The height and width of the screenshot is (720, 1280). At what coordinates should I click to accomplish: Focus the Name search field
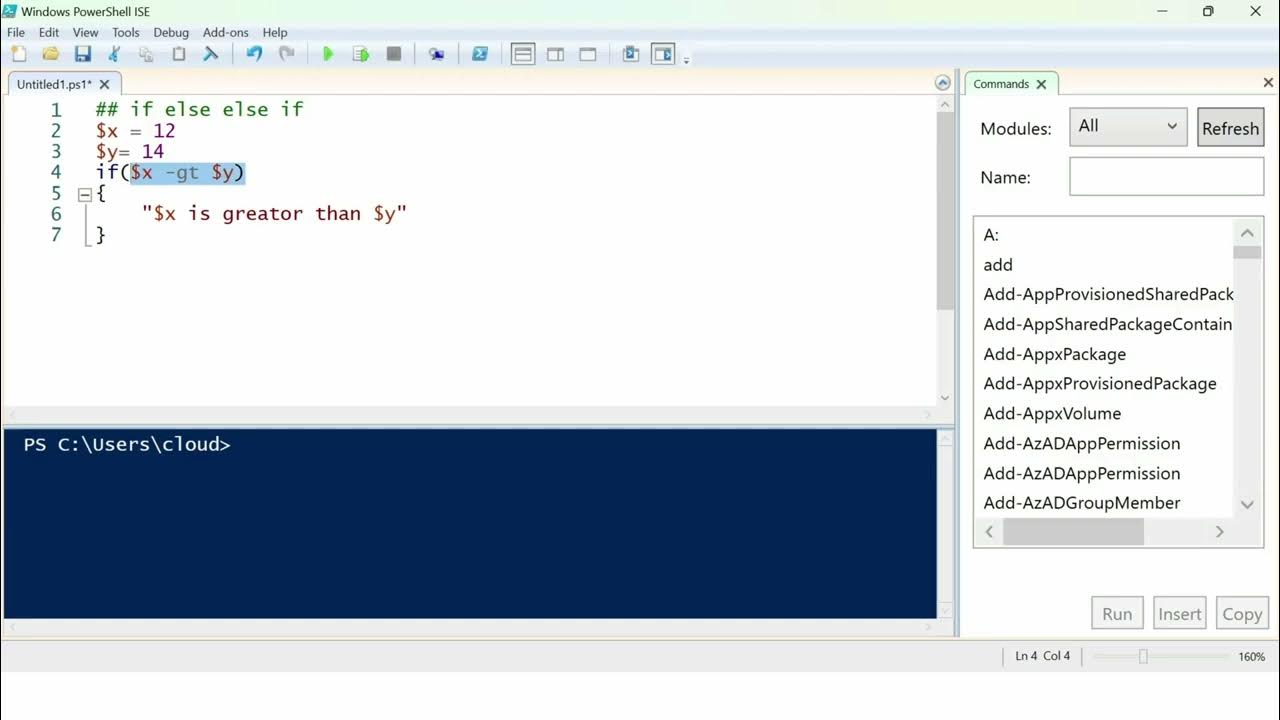[x=1166, y=177]
